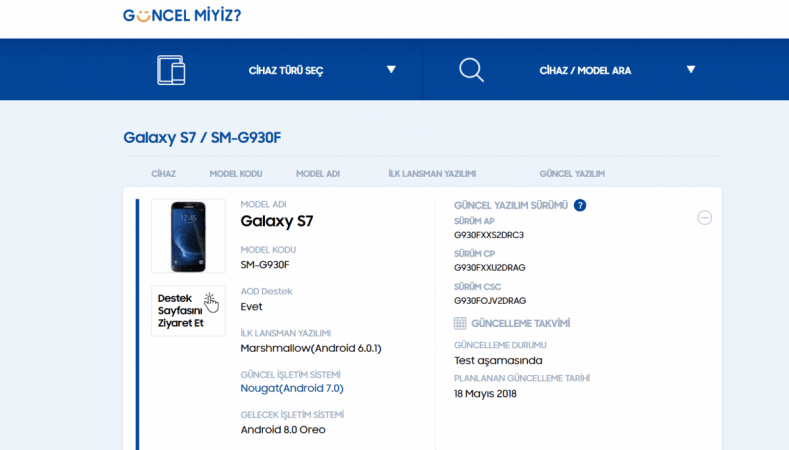Collapse the device card with minus icon
The height and width of the screenshot is (450, 789).
pyautogui.click(x=704, y=217)
